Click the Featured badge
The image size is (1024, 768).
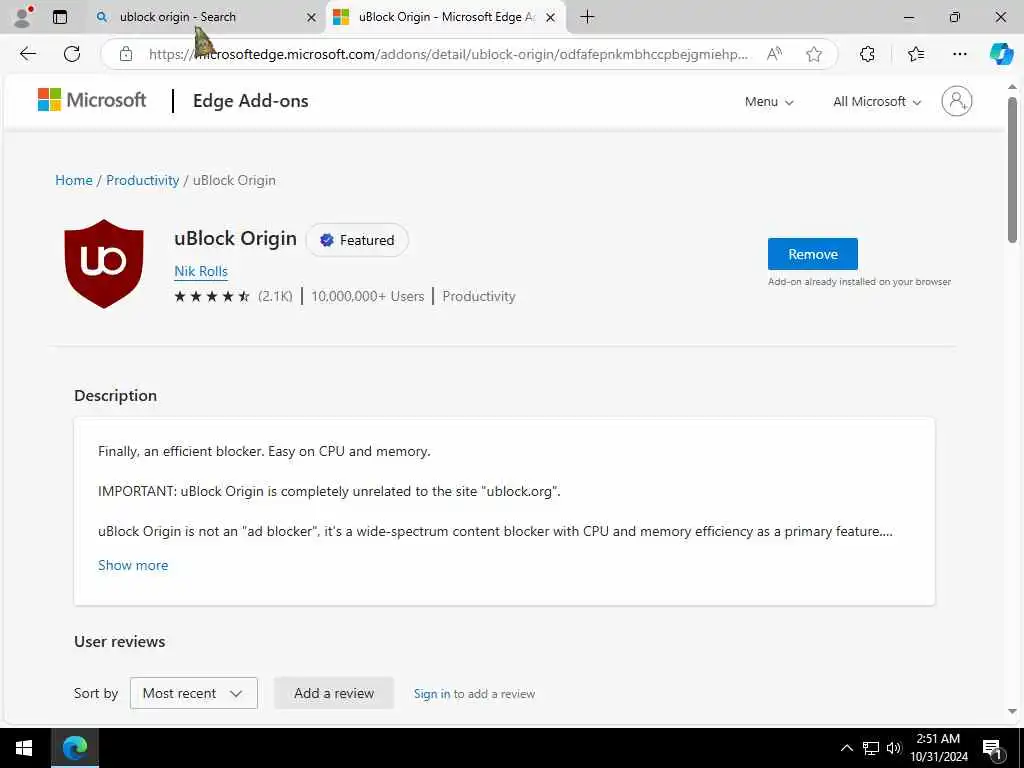[x=357, y=240]
